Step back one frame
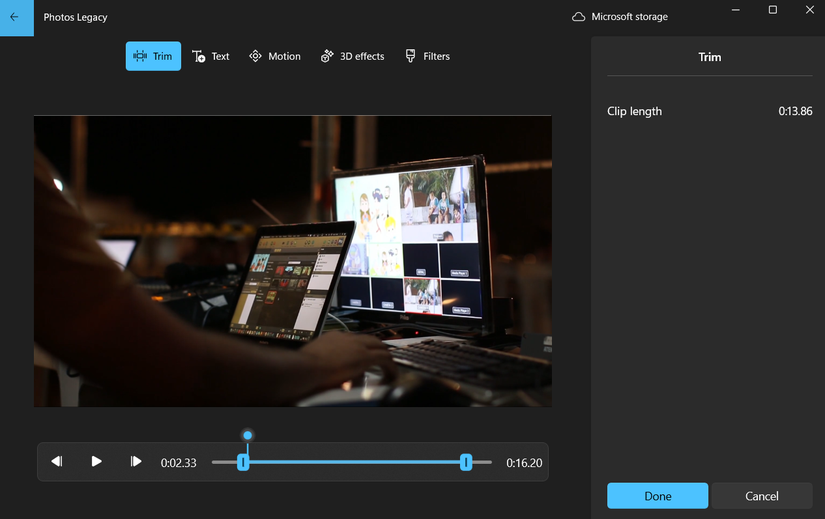Screen dimensions: 825x519 pos(57,461)
